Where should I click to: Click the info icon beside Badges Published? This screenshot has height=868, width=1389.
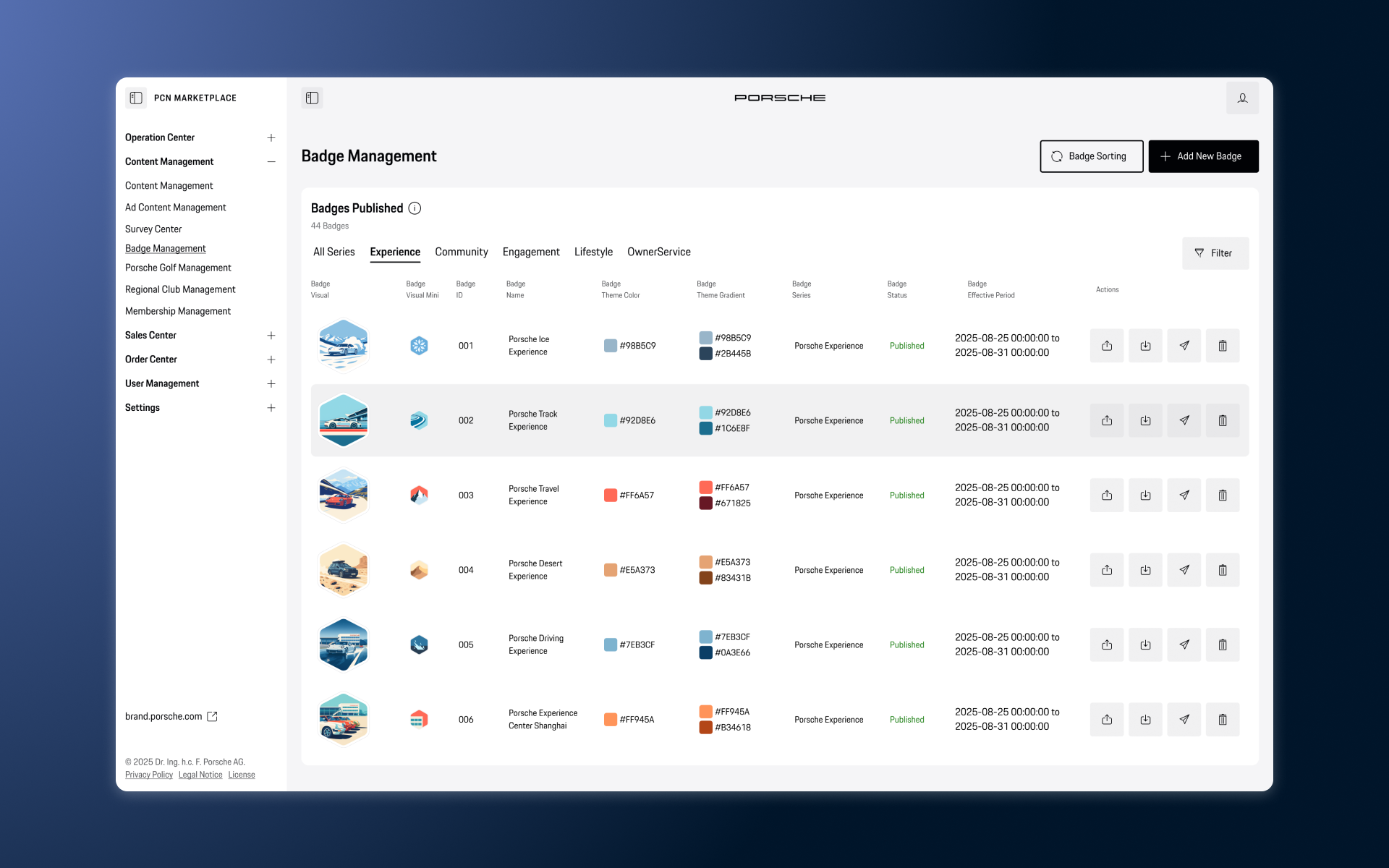(x=415, y=208)
